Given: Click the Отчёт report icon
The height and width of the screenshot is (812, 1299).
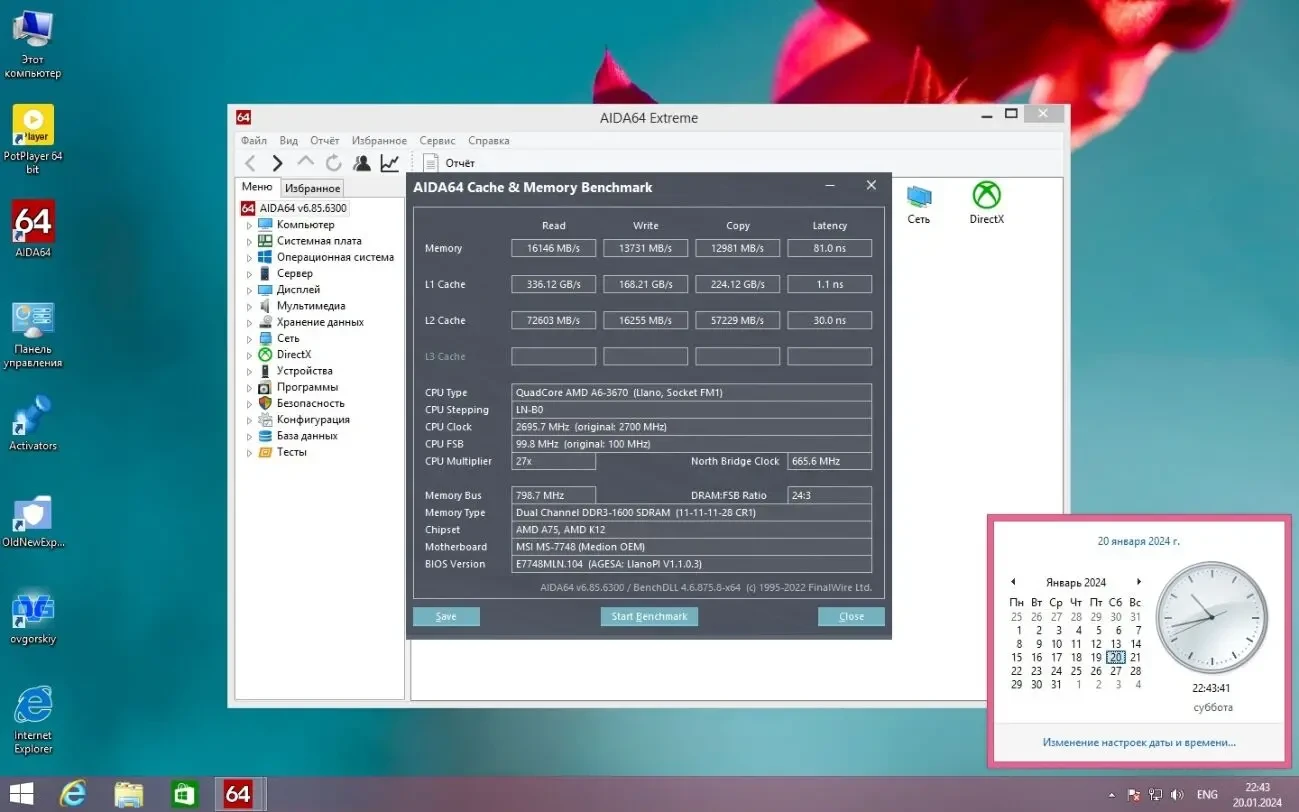Looking at the screenshot, I should pos(430,162).
